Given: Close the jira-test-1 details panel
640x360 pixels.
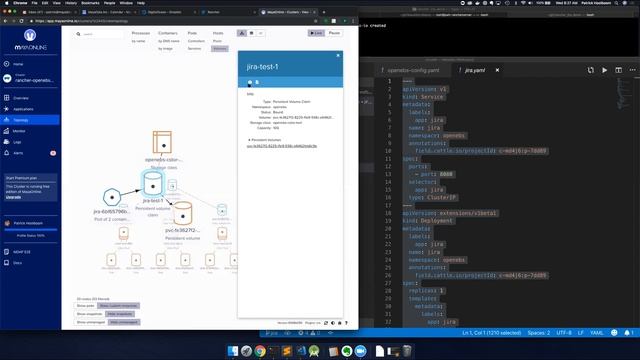Looking at the screenshot, I should tap(338, 56).
